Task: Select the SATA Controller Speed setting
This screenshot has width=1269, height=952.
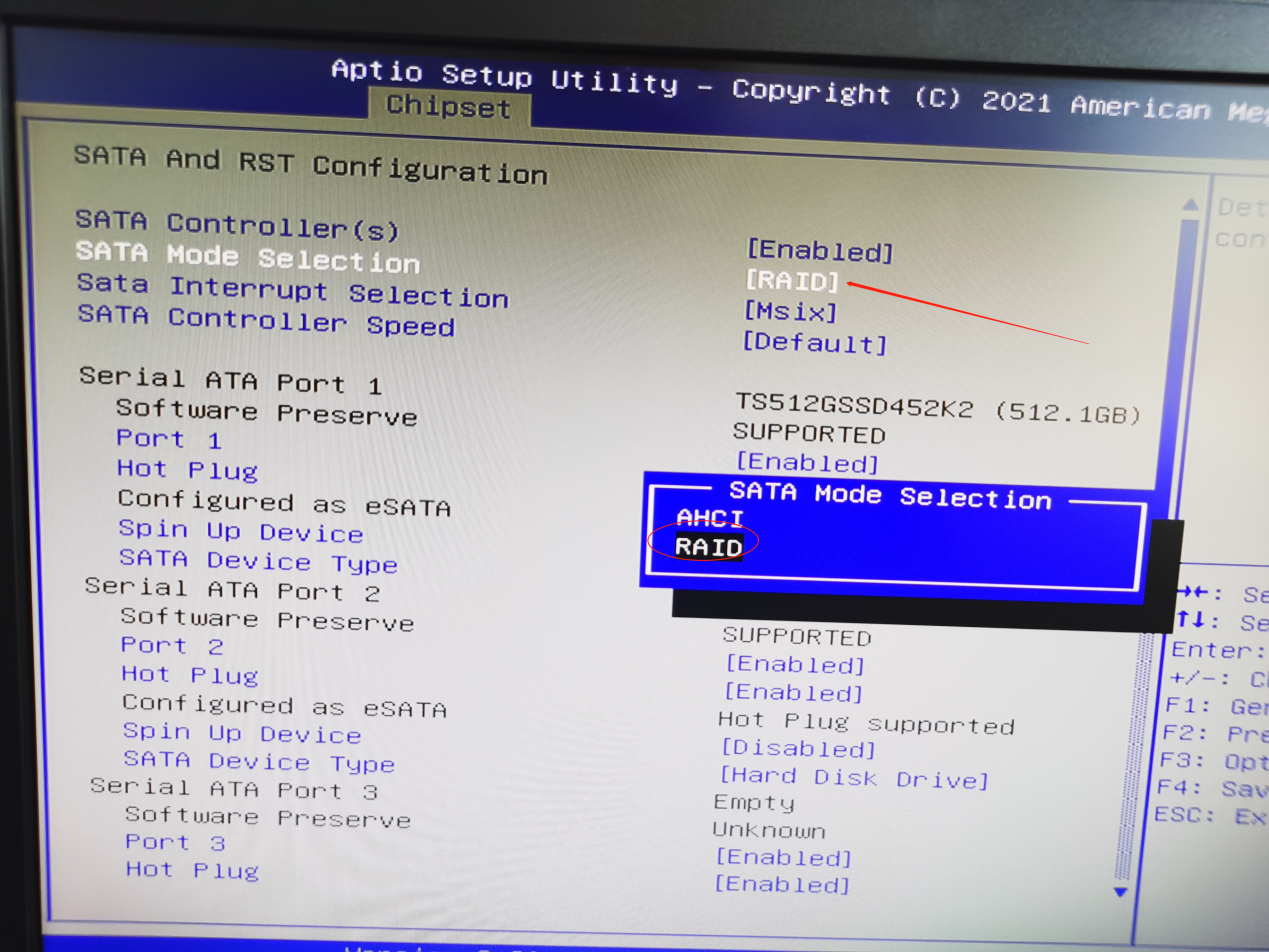Action: pos(266,321)
